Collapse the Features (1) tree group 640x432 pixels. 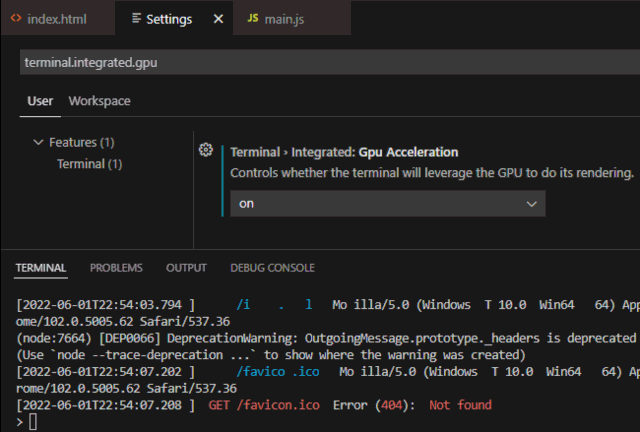pyautogui.click(x=38, y=142)
